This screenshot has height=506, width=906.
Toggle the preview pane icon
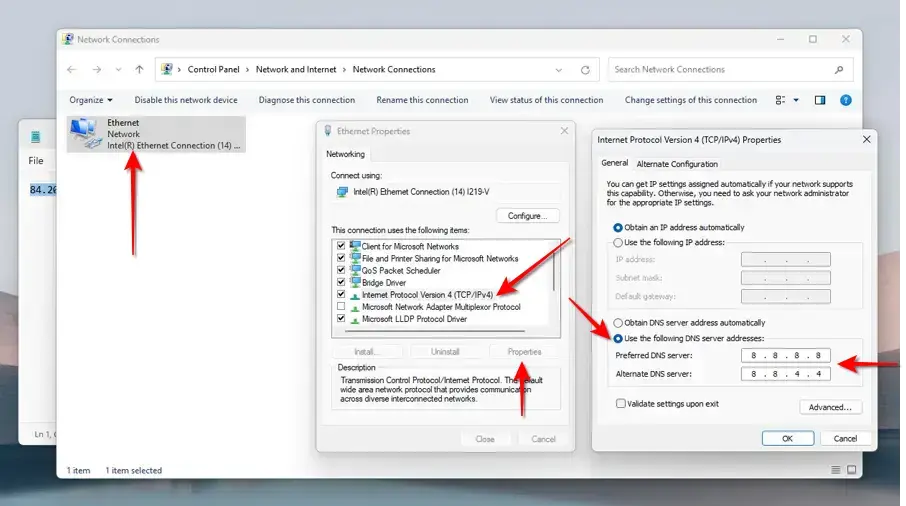(820, 100)
